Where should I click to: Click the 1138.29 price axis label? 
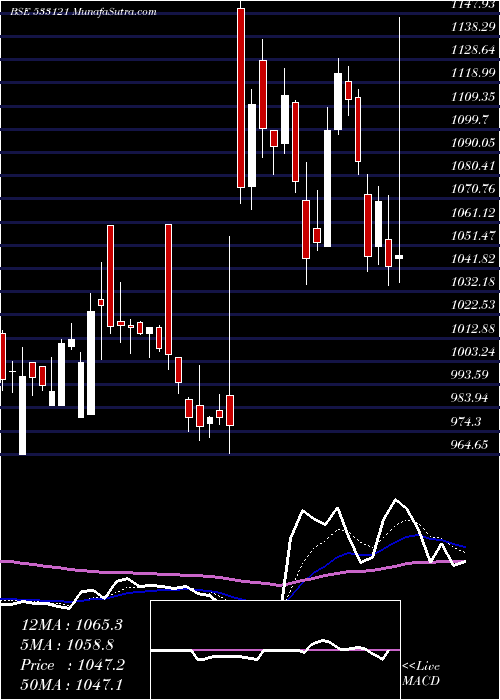(473, 27)
